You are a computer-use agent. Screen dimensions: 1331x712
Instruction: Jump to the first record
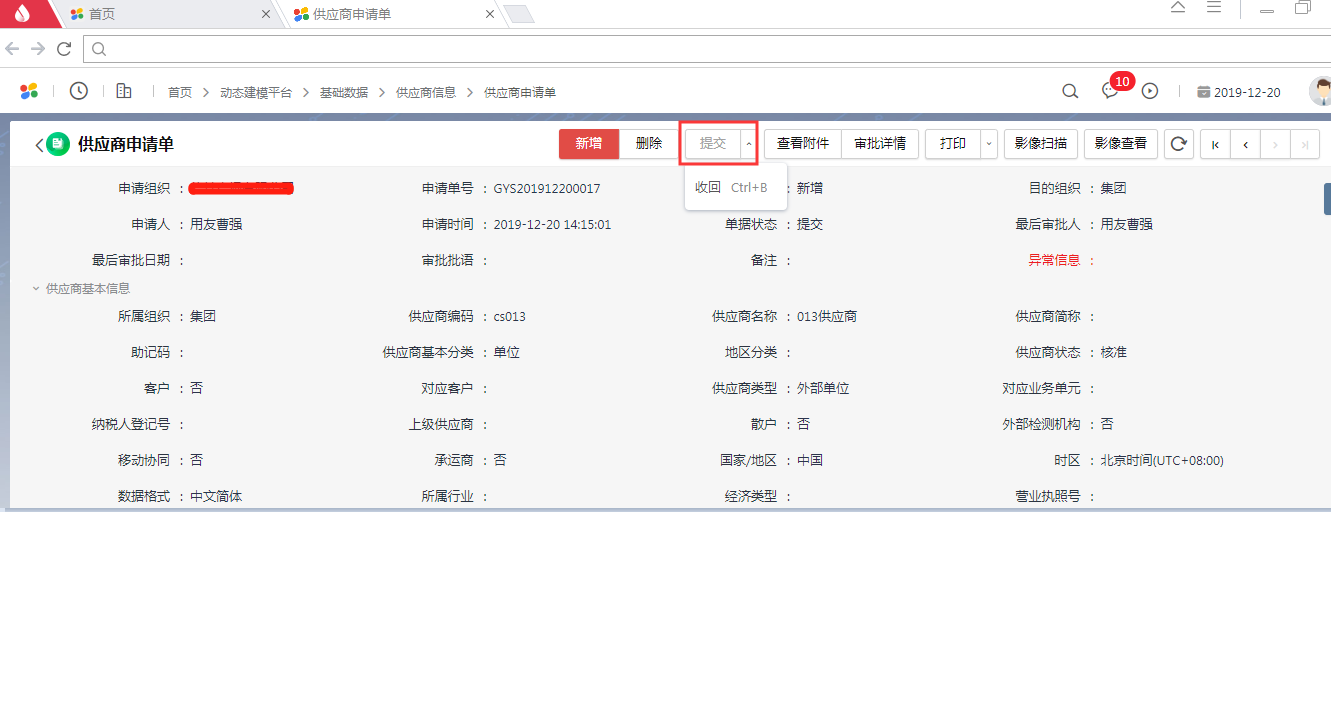(1215, 144)
